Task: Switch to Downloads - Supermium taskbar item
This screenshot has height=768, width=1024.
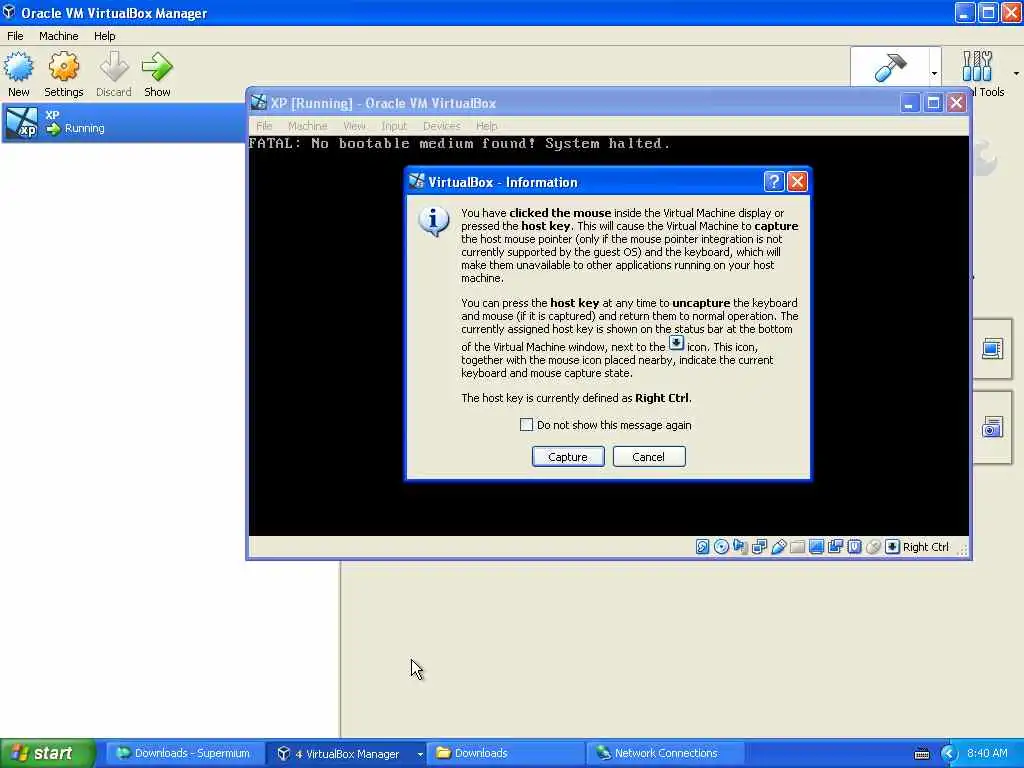Action: pyautogui.click(x=184, y=754)
